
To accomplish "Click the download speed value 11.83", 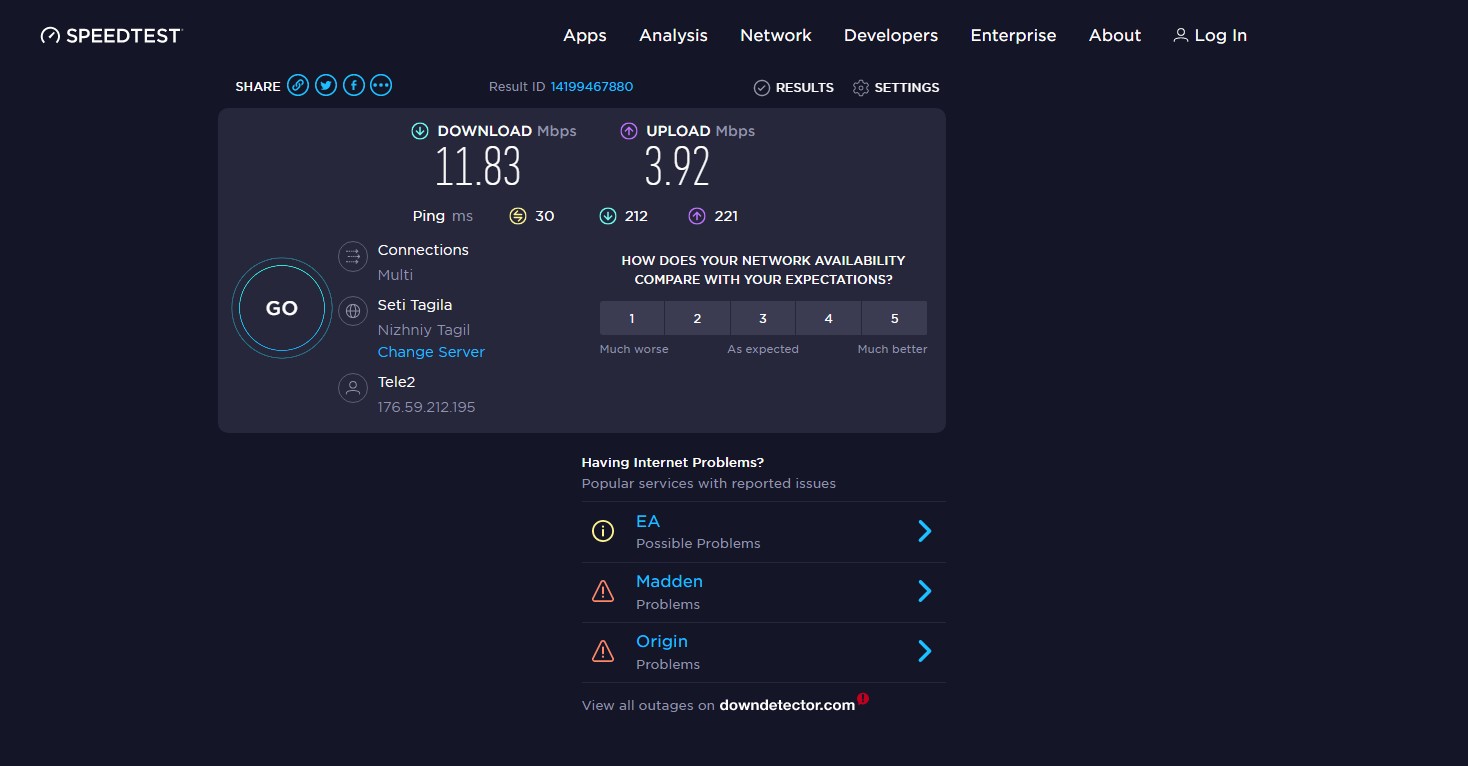I will click(478, 166).
